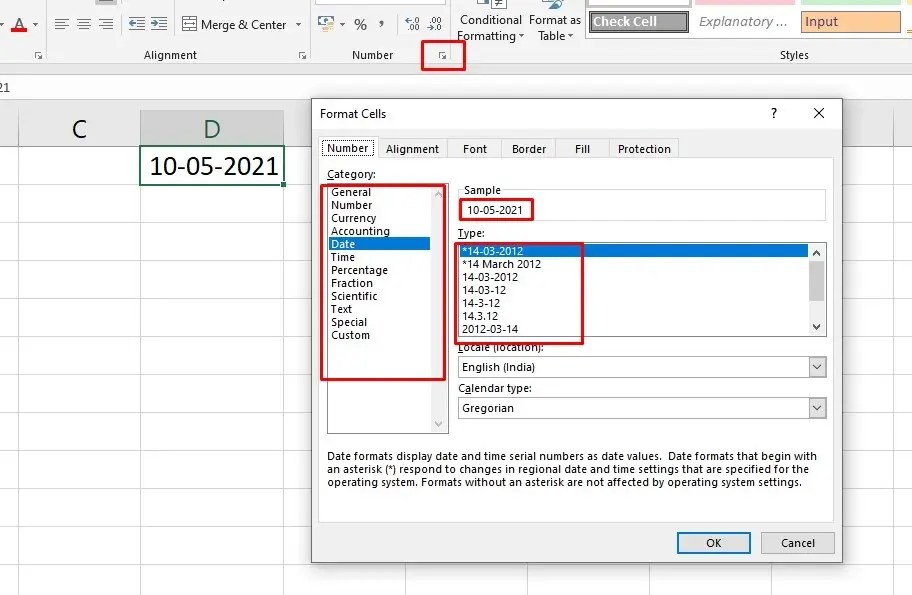Screen dimensions: 912x595
Task: Choose 14.3.12 date type
Action: click(x=633, y=316)
